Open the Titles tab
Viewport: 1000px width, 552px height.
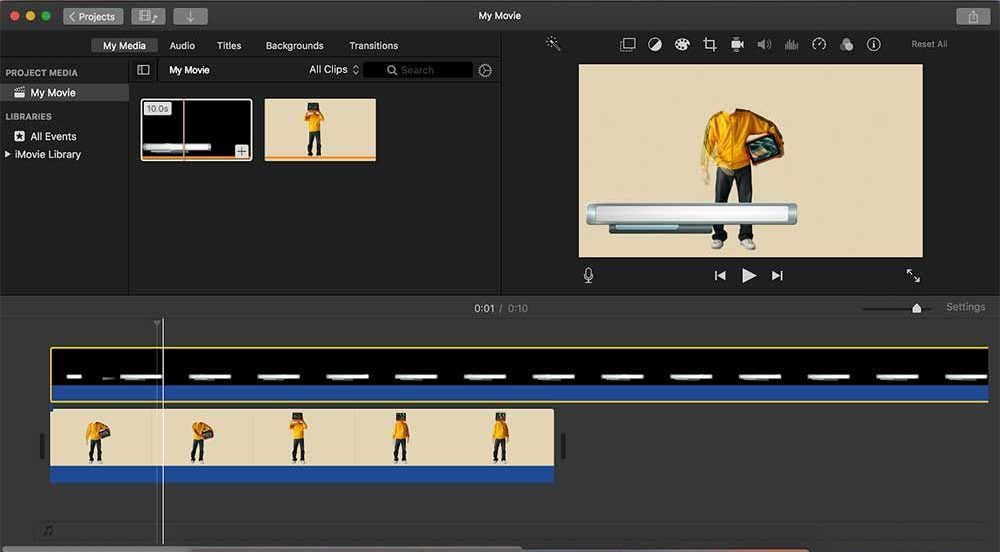tap(229, 46)
